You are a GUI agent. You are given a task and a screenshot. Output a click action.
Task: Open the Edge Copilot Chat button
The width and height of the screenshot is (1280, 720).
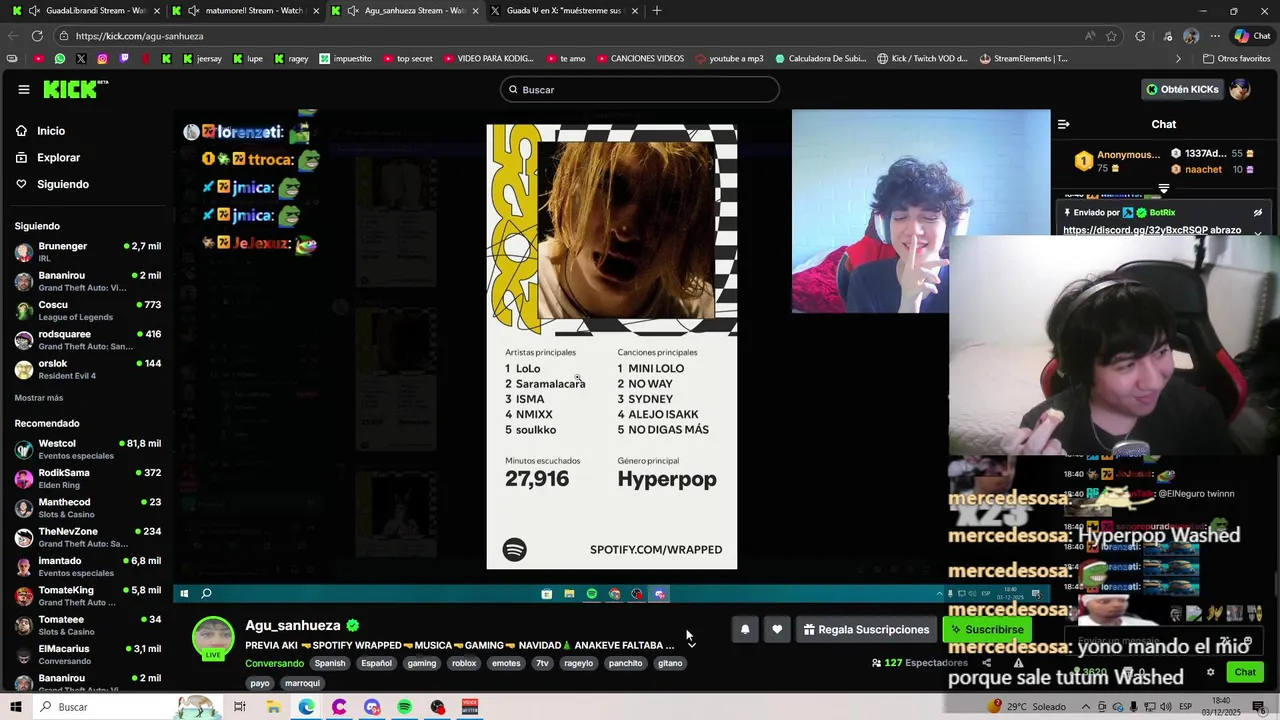tap(1253, 36)
